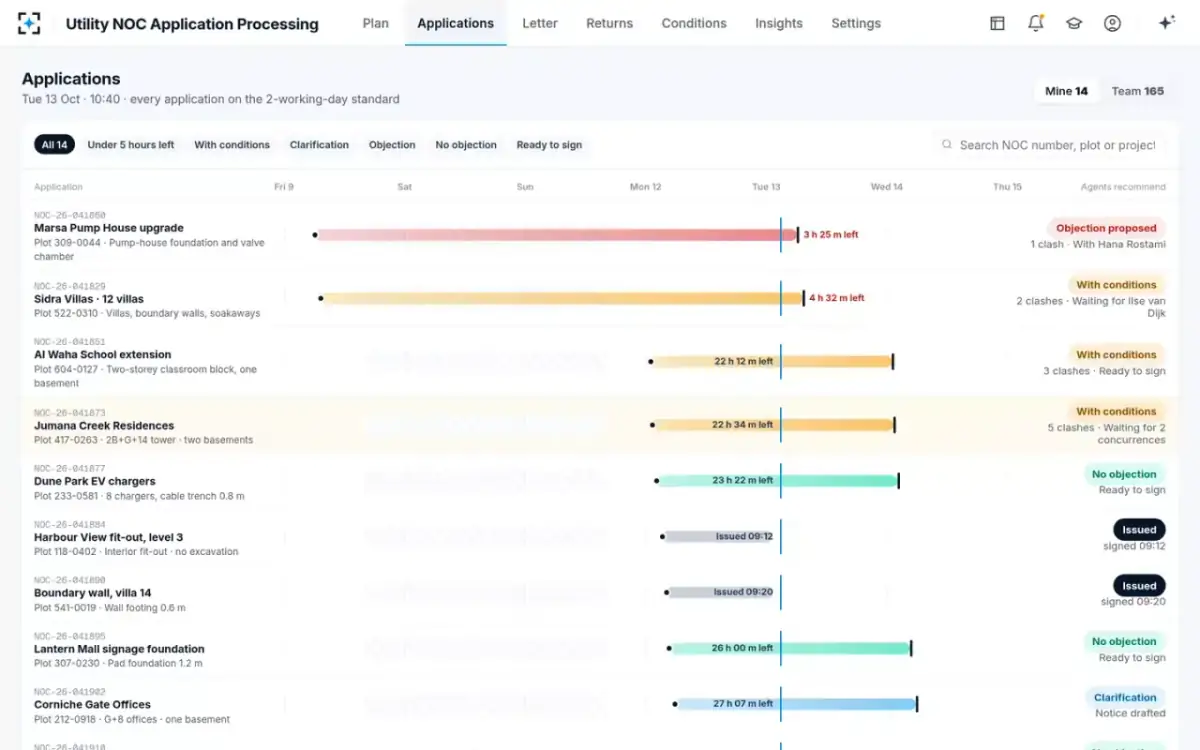
Task: Click Sidra Villas orange deadline bar
Action: point(562,298)
